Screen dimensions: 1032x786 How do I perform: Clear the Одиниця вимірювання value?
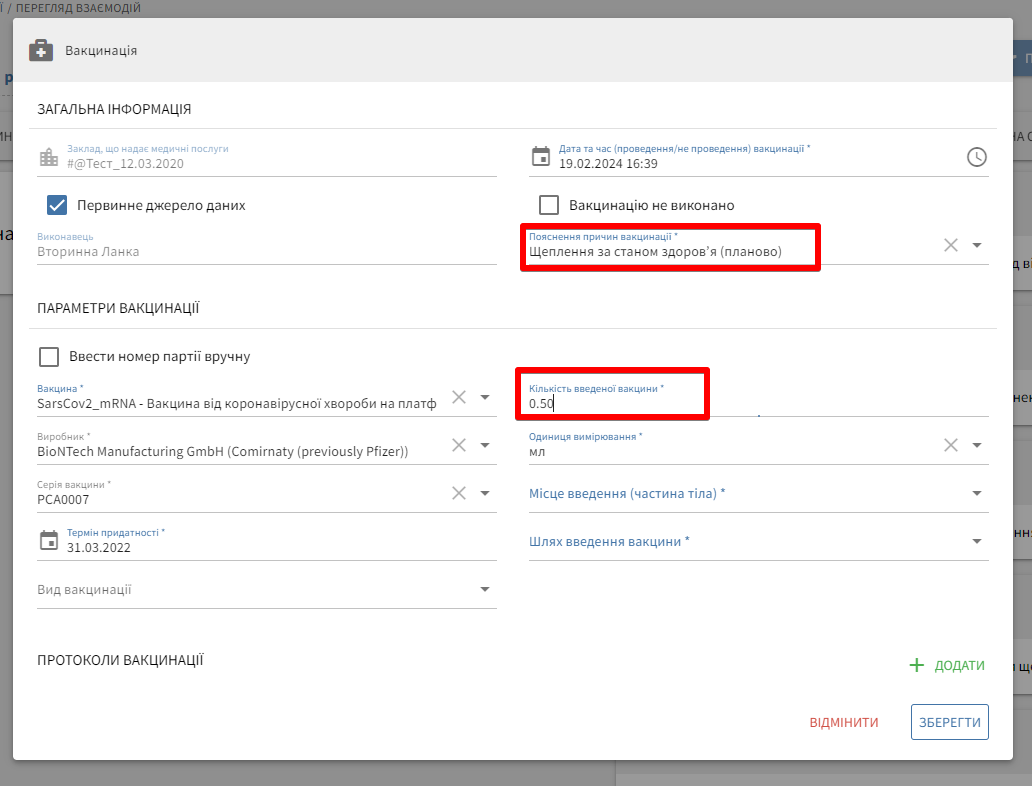[951, 445]
